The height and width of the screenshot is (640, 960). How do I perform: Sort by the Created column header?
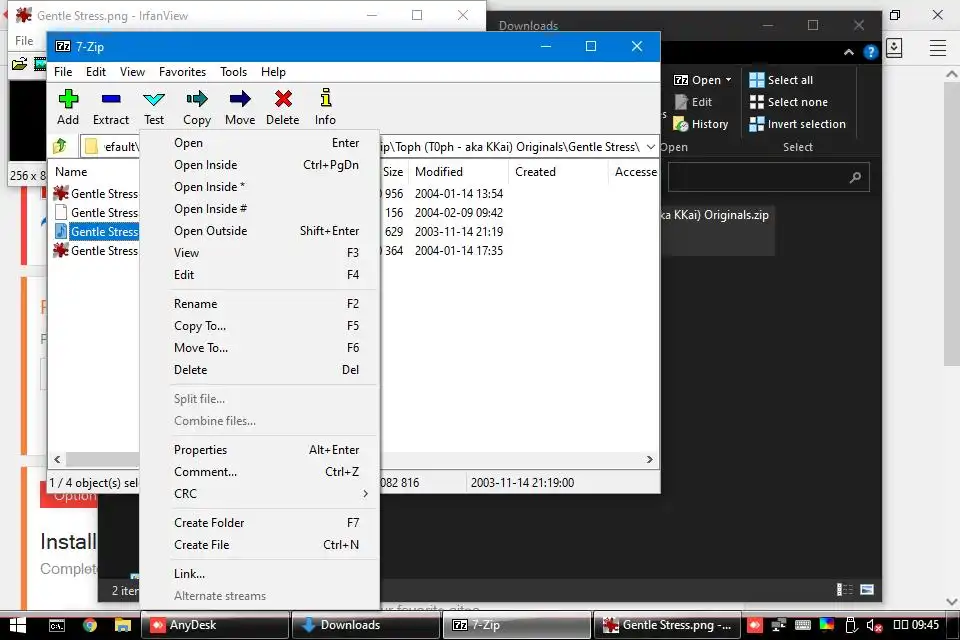pos(558,172)
